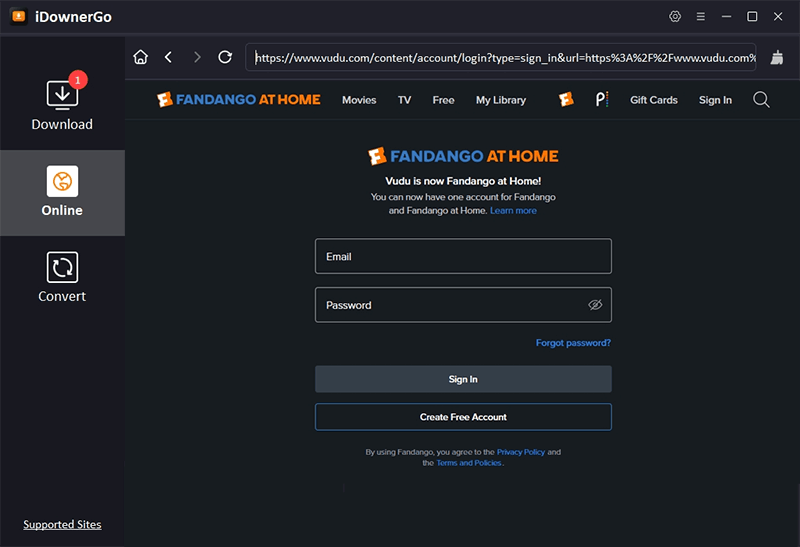The image size is (800, 547).
Task: Click the Sign In button under the form
Action: pyautogui.click(x=463, y=379)
